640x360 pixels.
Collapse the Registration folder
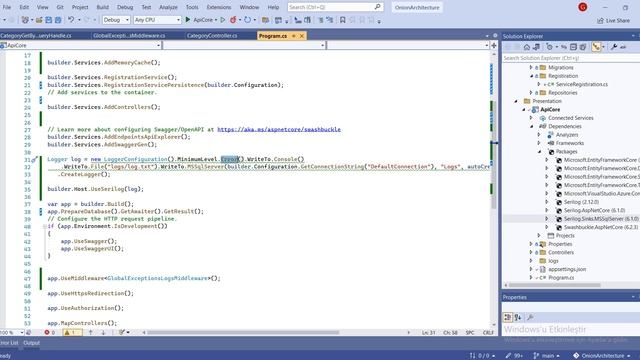[531, 76]
